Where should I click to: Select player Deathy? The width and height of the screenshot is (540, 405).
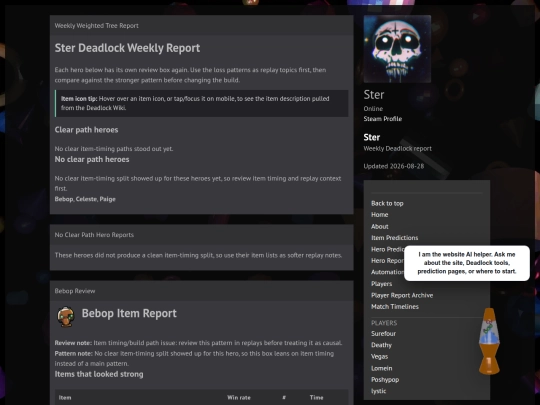tap(381, 345)
